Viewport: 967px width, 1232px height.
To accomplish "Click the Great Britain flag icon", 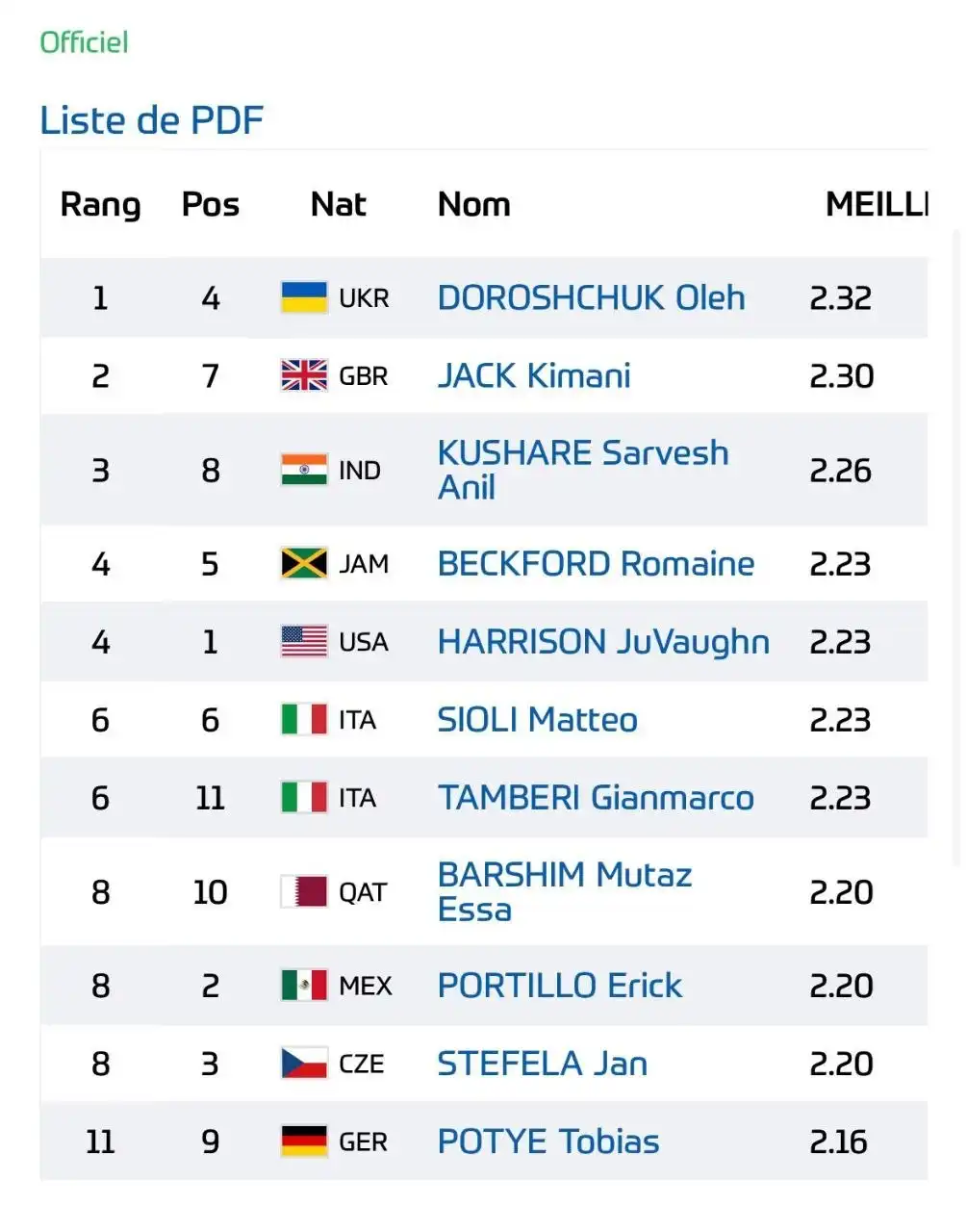I will coord(304,375).
